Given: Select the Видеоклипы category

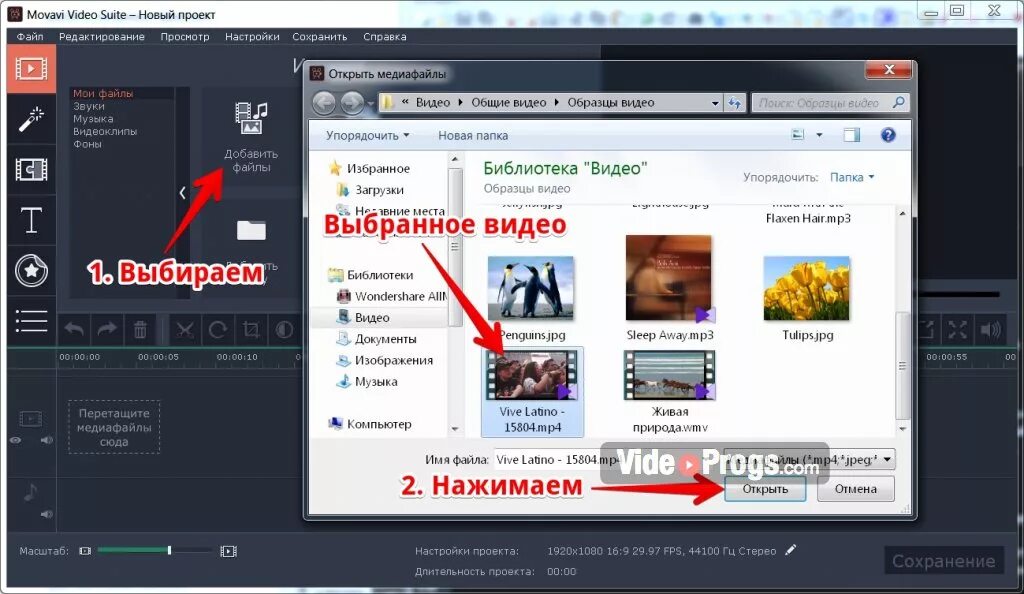Looking at the screenshot, I should coord(105,131).
